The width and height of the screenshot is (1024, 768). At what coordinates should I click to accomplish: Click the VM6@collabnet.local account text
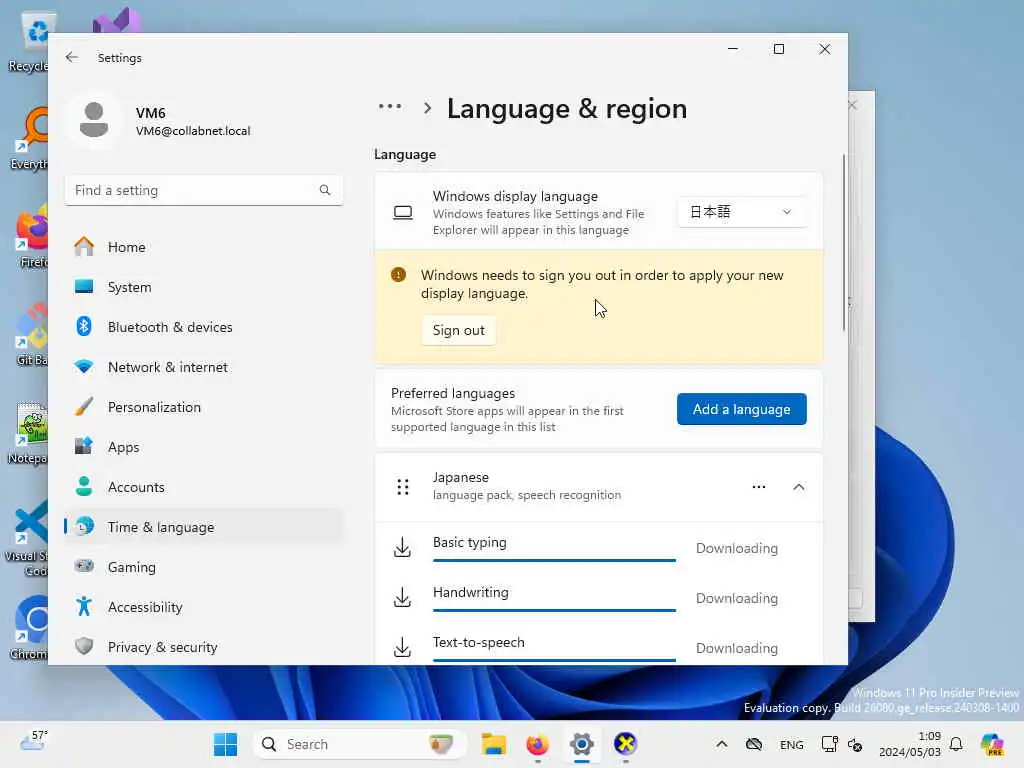[x=193, y=131]
